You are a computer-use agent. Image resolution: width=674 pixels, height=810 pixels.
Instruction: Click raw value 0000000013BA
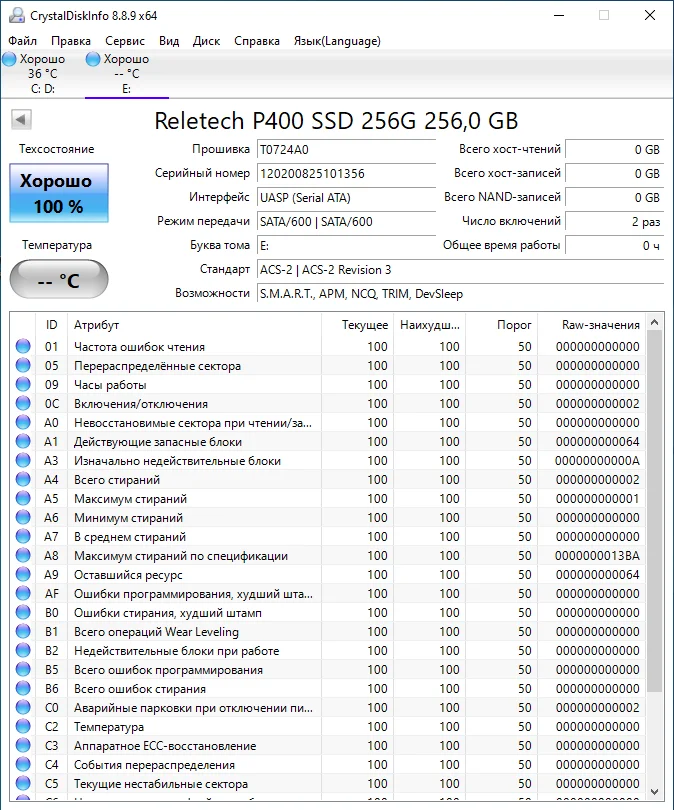click(x=597, y=556)
